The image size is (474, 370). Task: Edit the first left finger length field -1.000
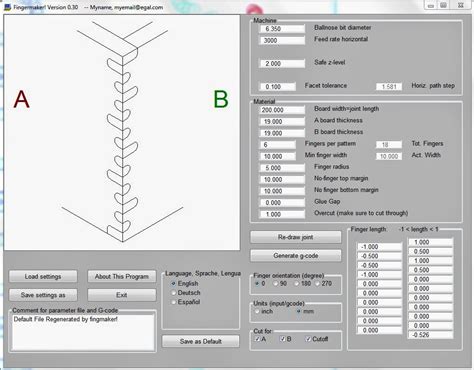coord(380,247)
